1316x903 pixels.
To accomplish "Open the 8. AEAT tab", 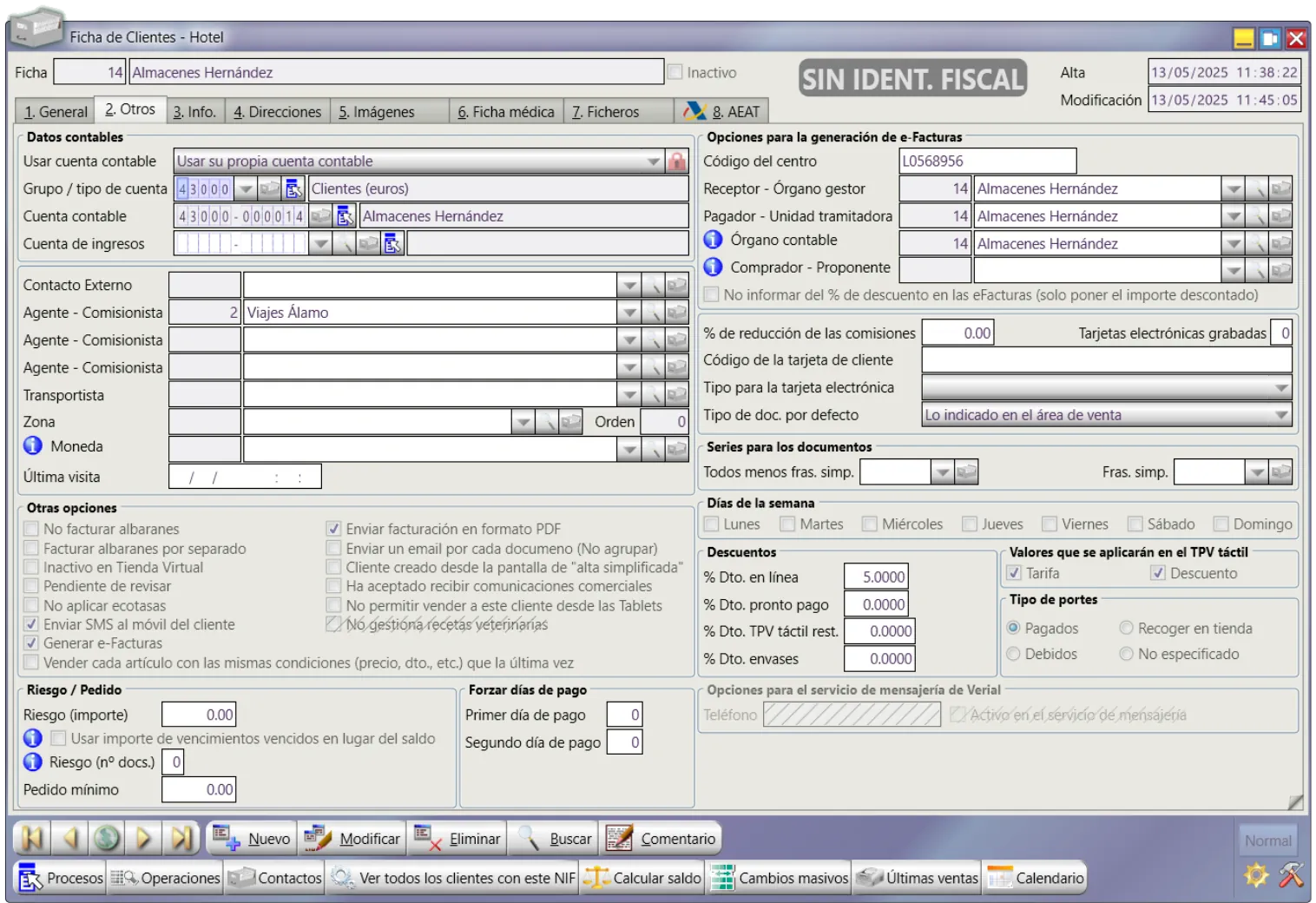I will click(722, 112).
